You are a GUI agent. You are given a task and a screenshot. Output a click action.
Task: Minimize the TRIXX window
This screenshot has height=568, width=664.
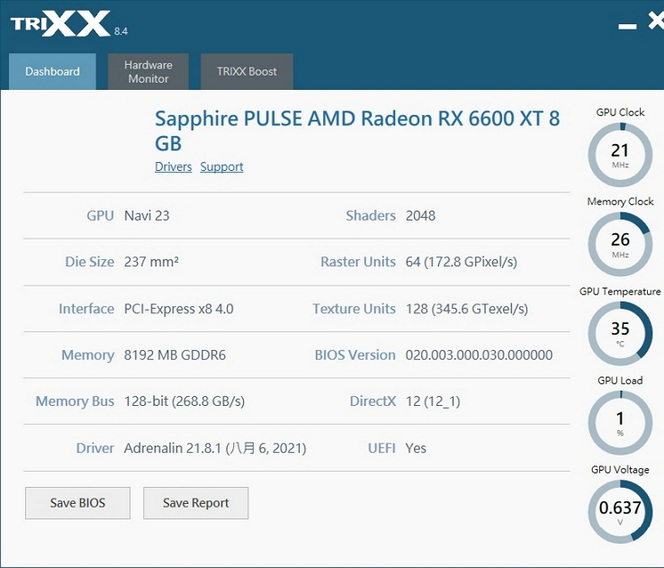coord(627,26)
